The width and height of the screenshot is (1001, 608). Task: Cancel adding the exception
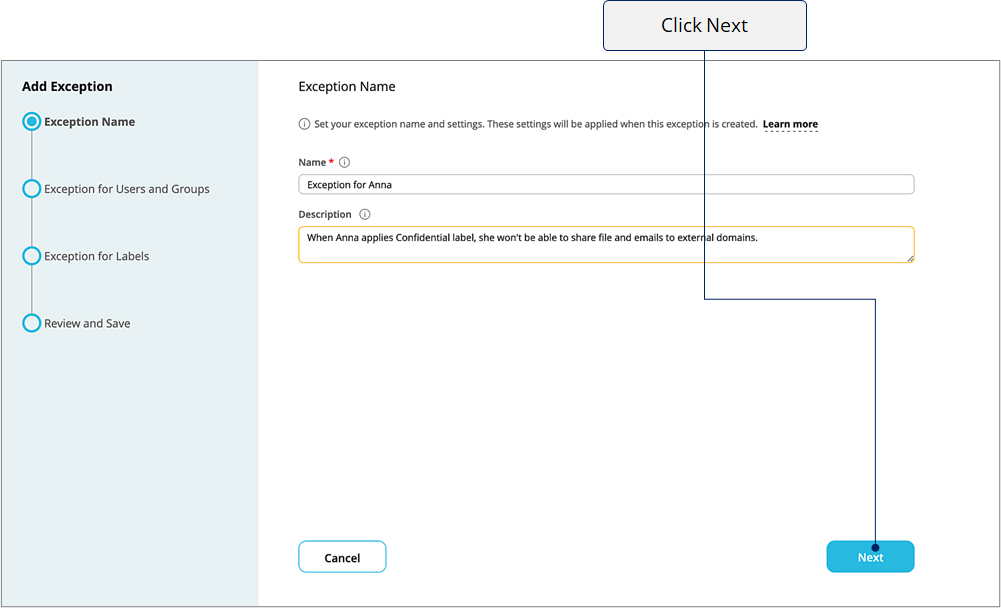coord(342,557)
